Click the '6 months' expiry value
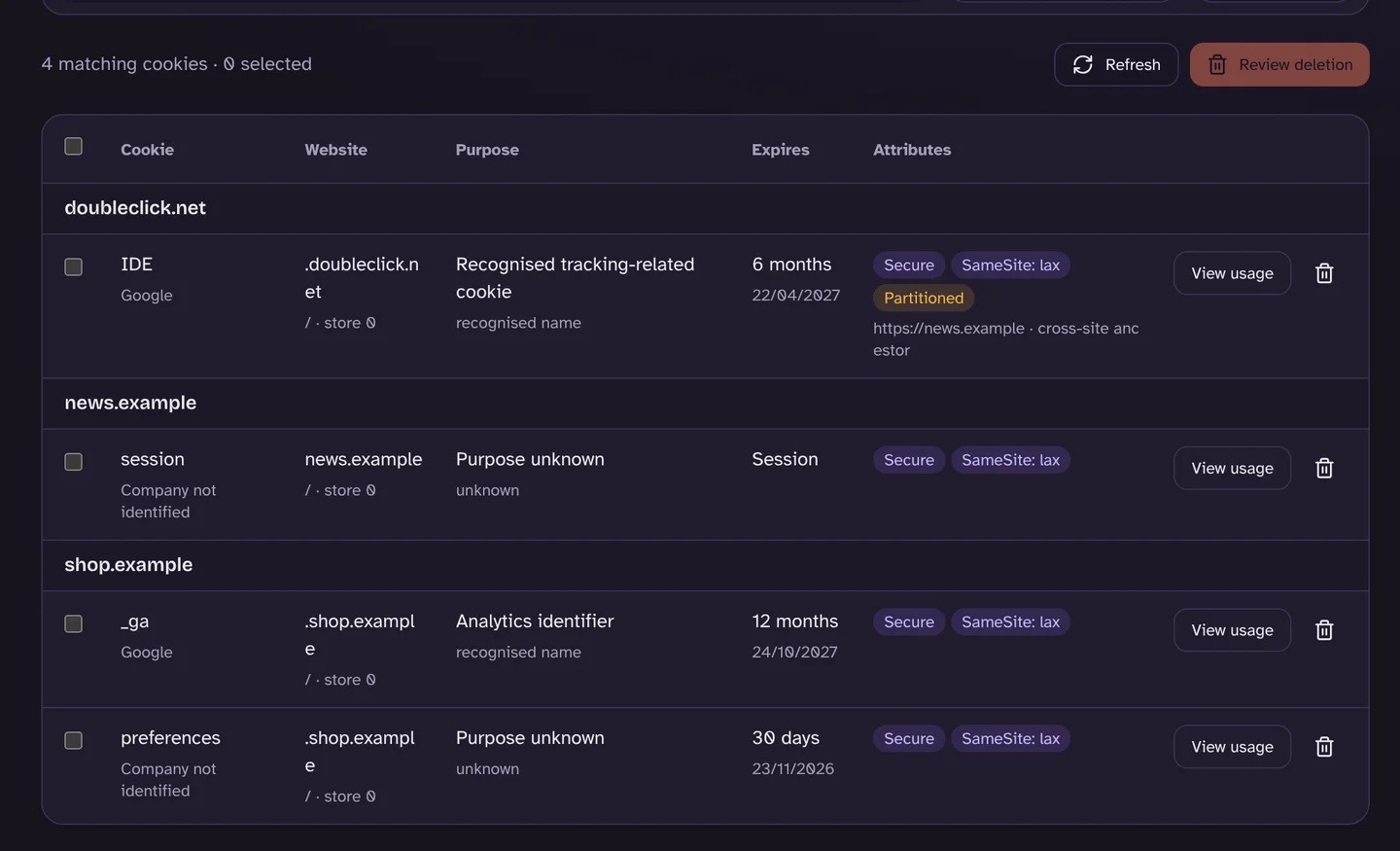This screenshot has height=851, width=1400. pyautogui.click(x=791, y=265)
